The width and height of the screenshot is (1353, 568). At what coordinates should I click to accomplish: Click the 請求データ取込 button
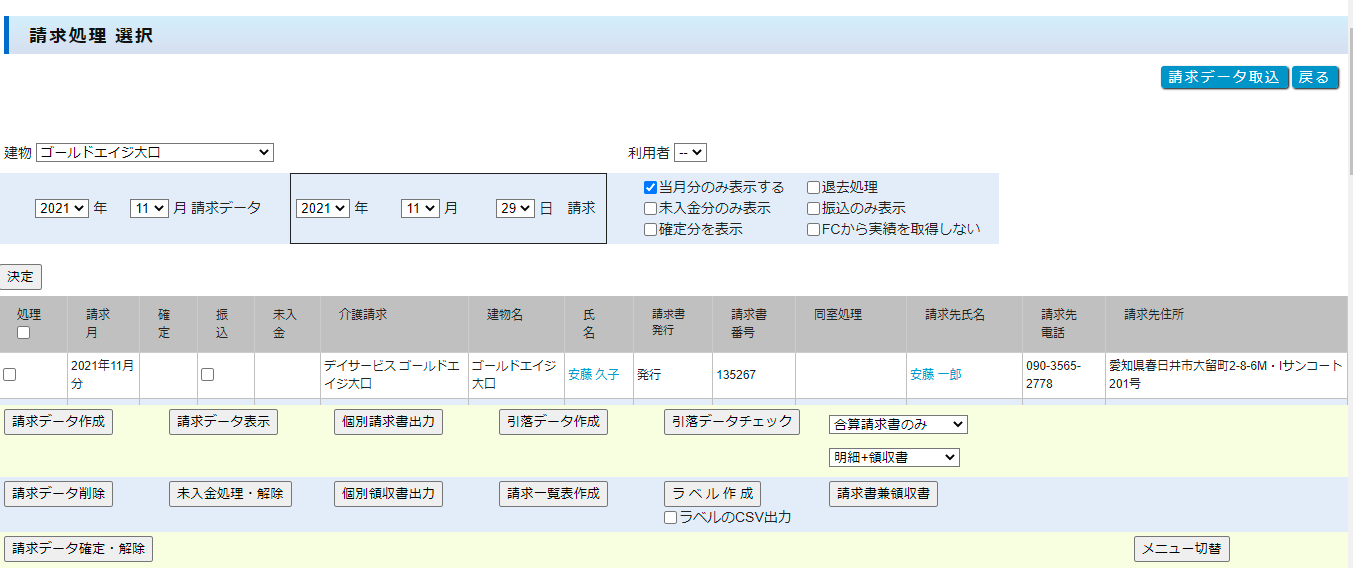pos(1224,77)
